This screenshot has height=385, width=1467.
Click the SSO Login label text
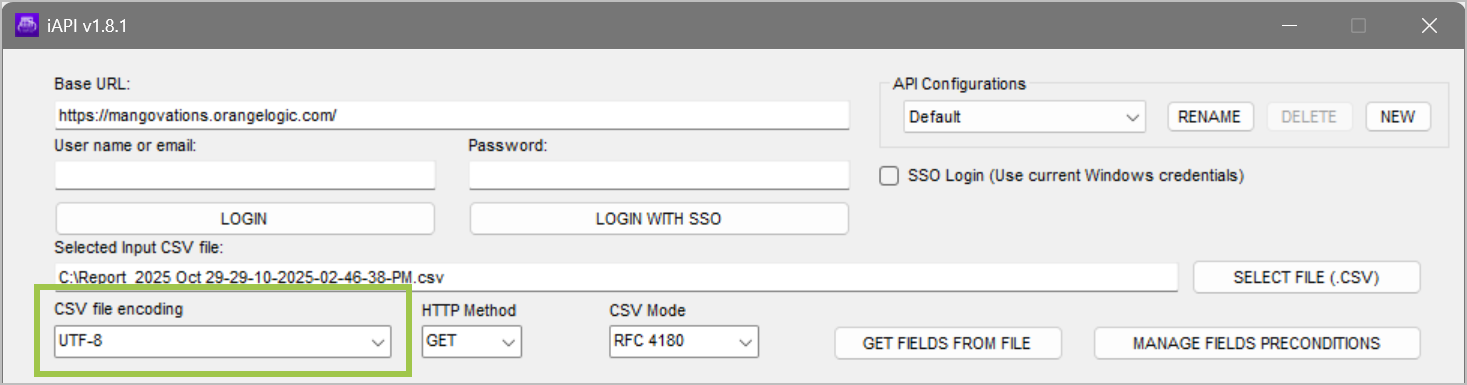pyautogui.click(x=1075, y=176)
